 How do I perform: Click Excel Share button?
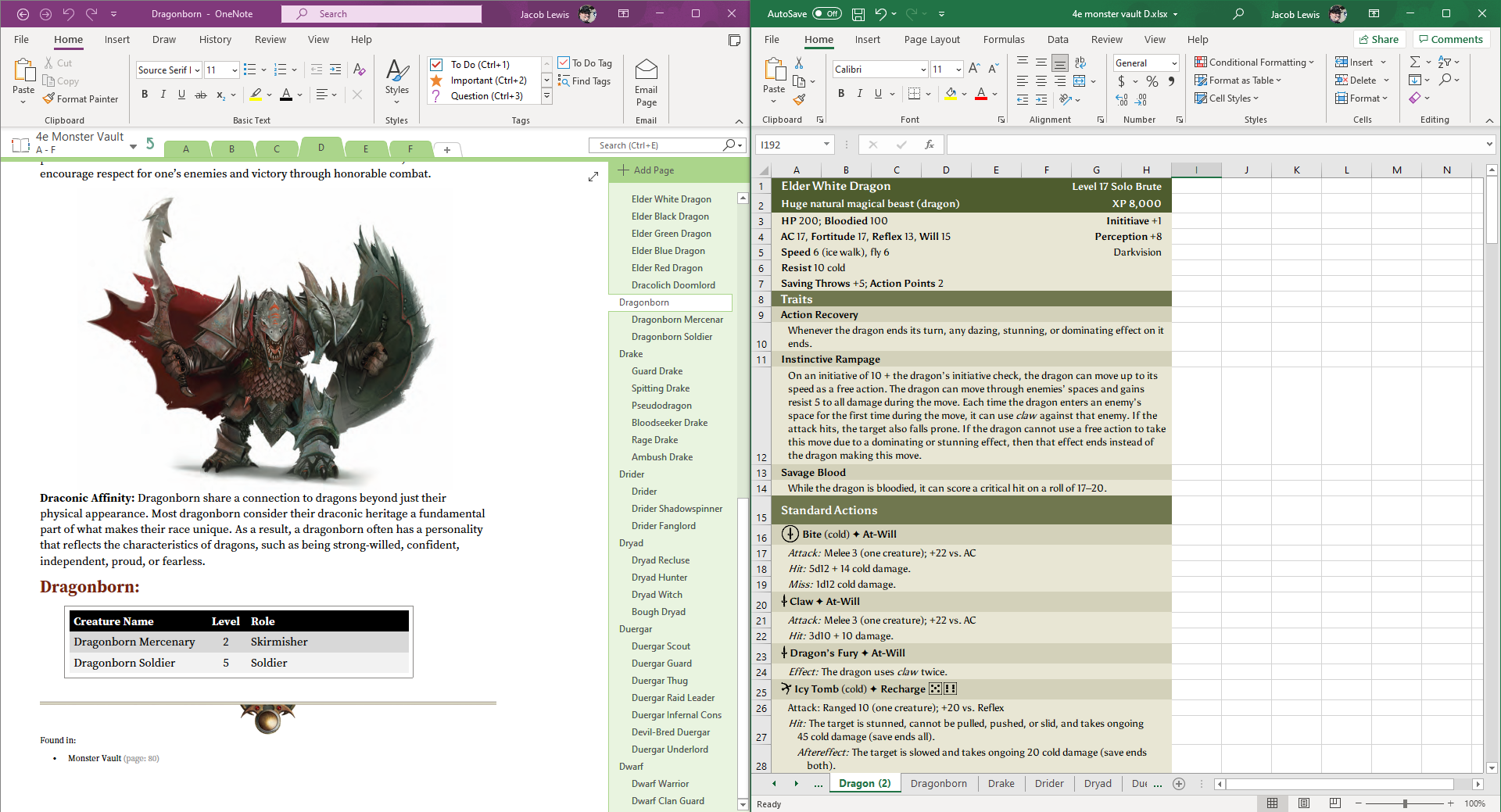point(1379,40)
